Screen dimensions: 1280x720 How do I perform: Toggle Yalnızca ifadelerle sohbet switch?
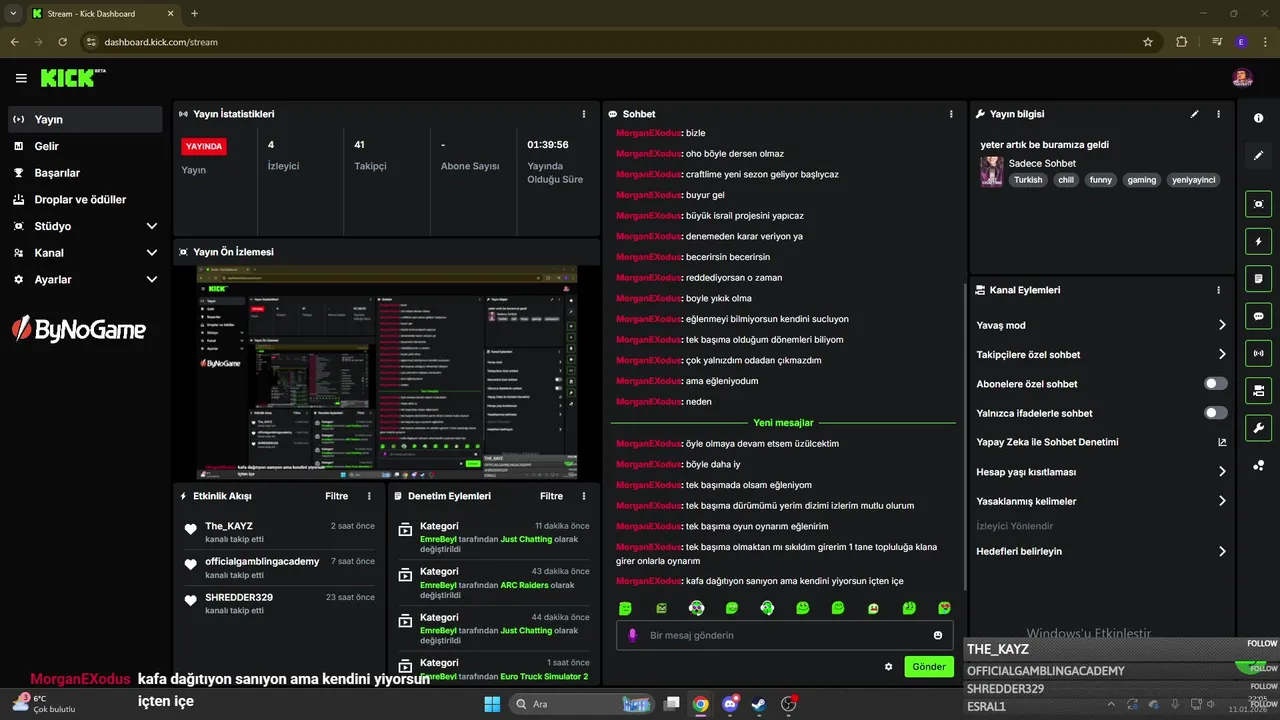(1216, 413)
